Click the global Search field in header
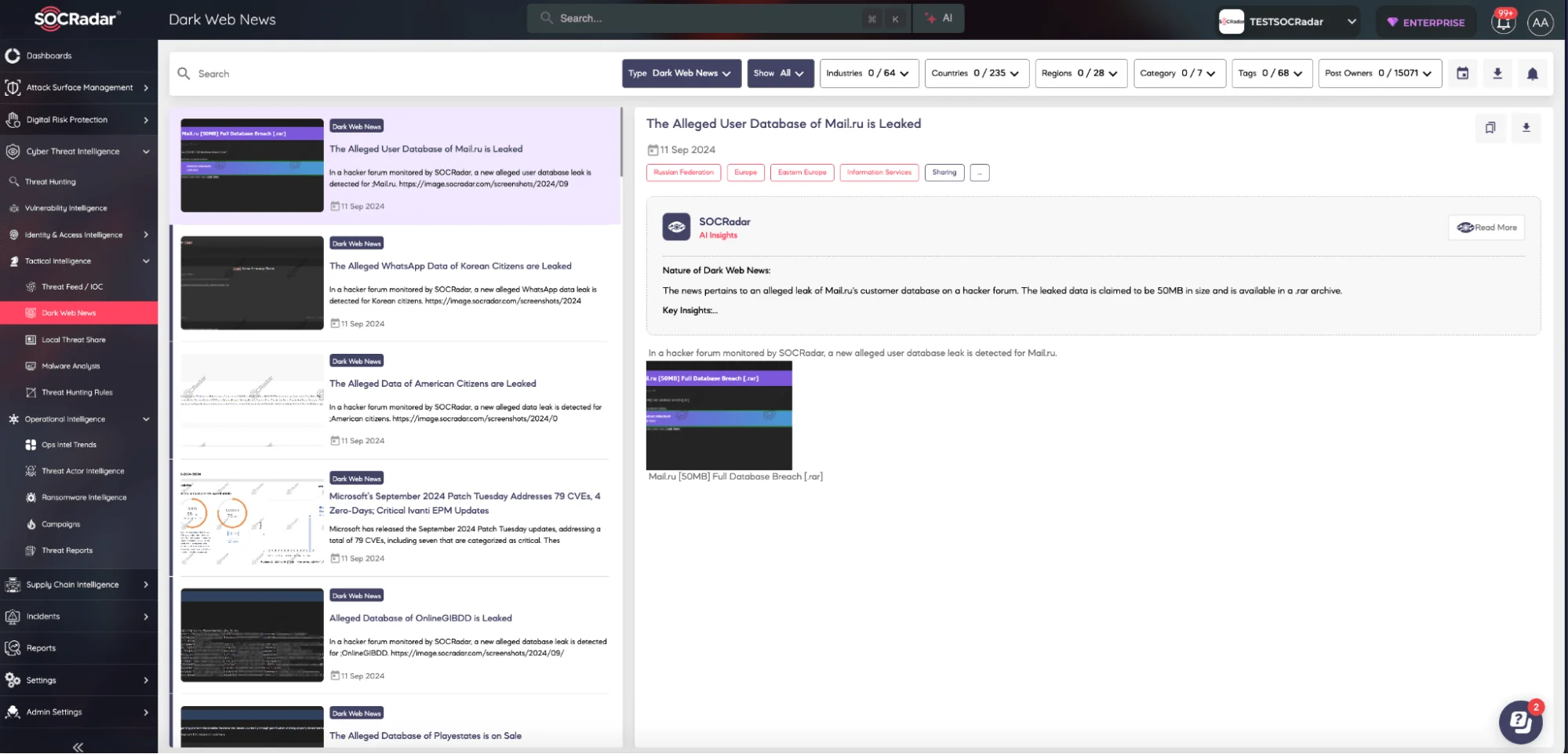Image resolution: width=1568 pixels, height=754 pixels. (719, 18)
